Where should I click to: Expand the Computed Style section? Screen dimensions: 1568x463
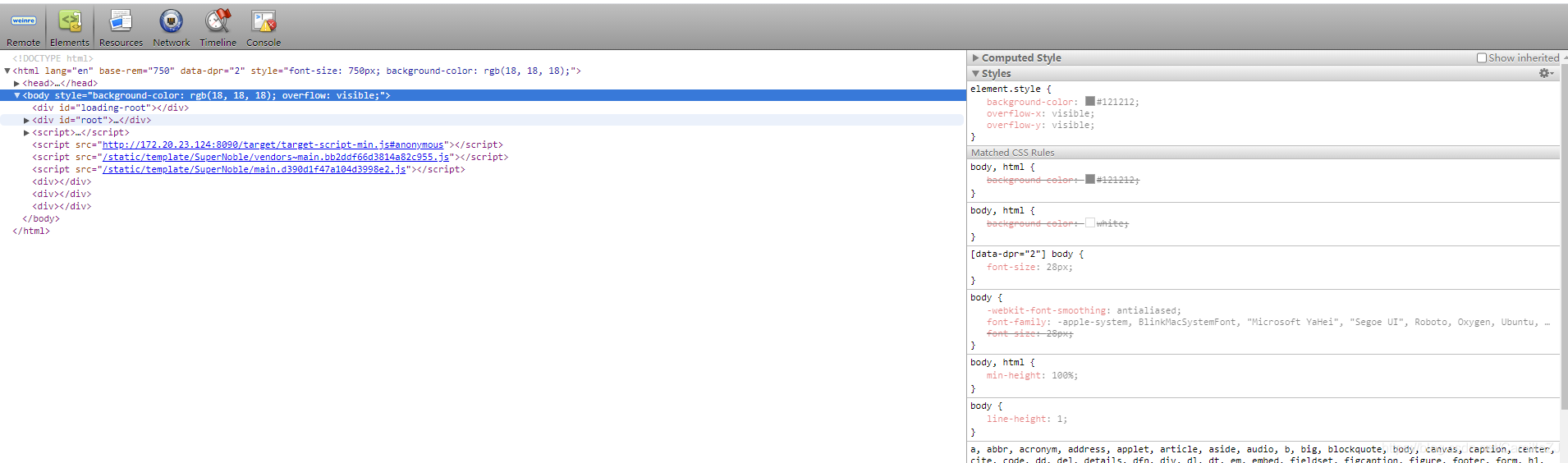(976, 58)
